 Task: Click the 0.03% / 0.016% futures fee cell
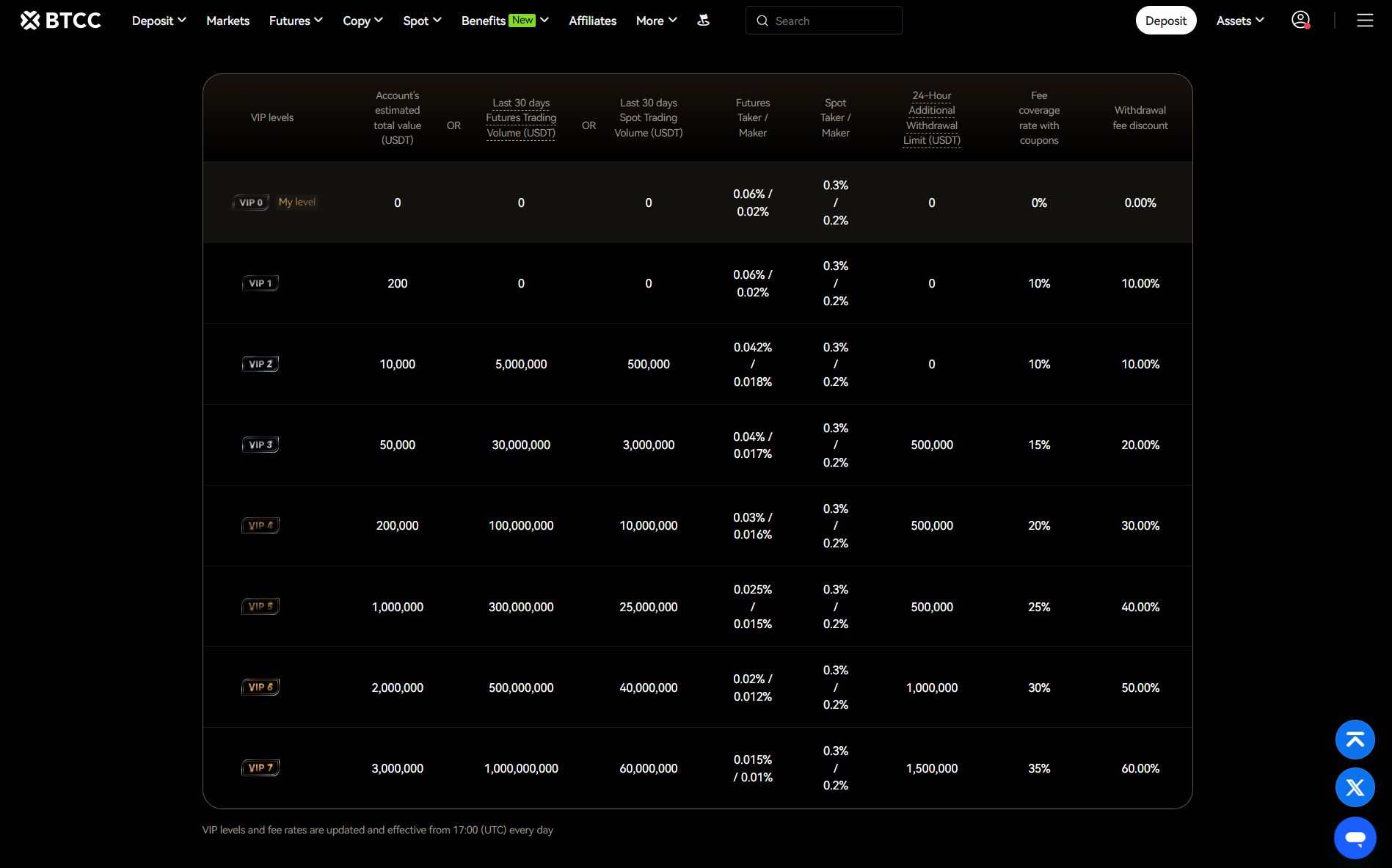click(753, 525)
